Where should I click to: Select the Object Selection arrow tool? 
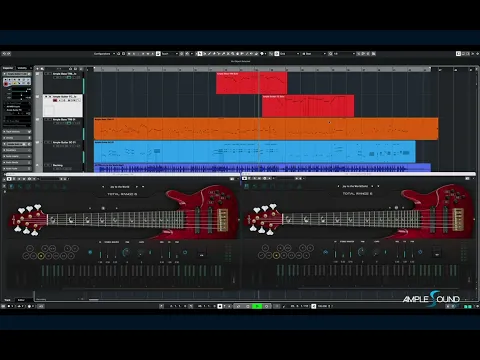click(x=200, y=54)
